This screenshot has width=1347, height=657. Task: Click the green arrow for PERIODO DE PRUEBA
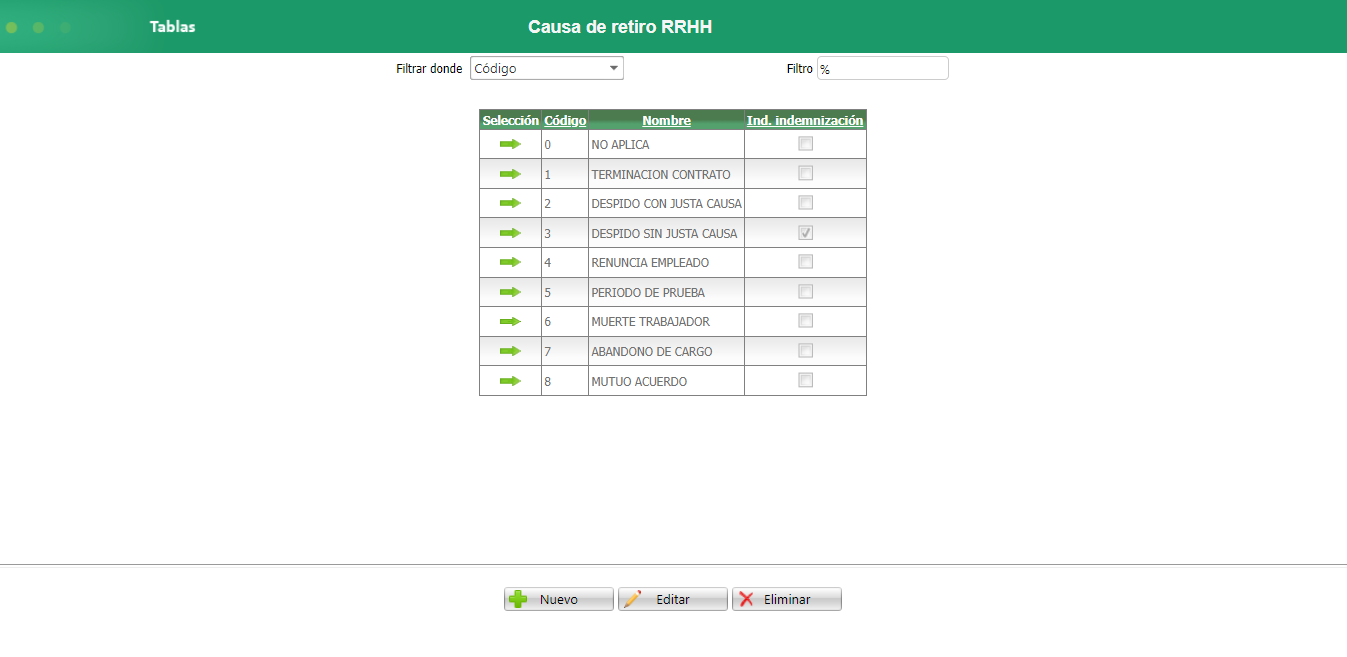(510, 291)
